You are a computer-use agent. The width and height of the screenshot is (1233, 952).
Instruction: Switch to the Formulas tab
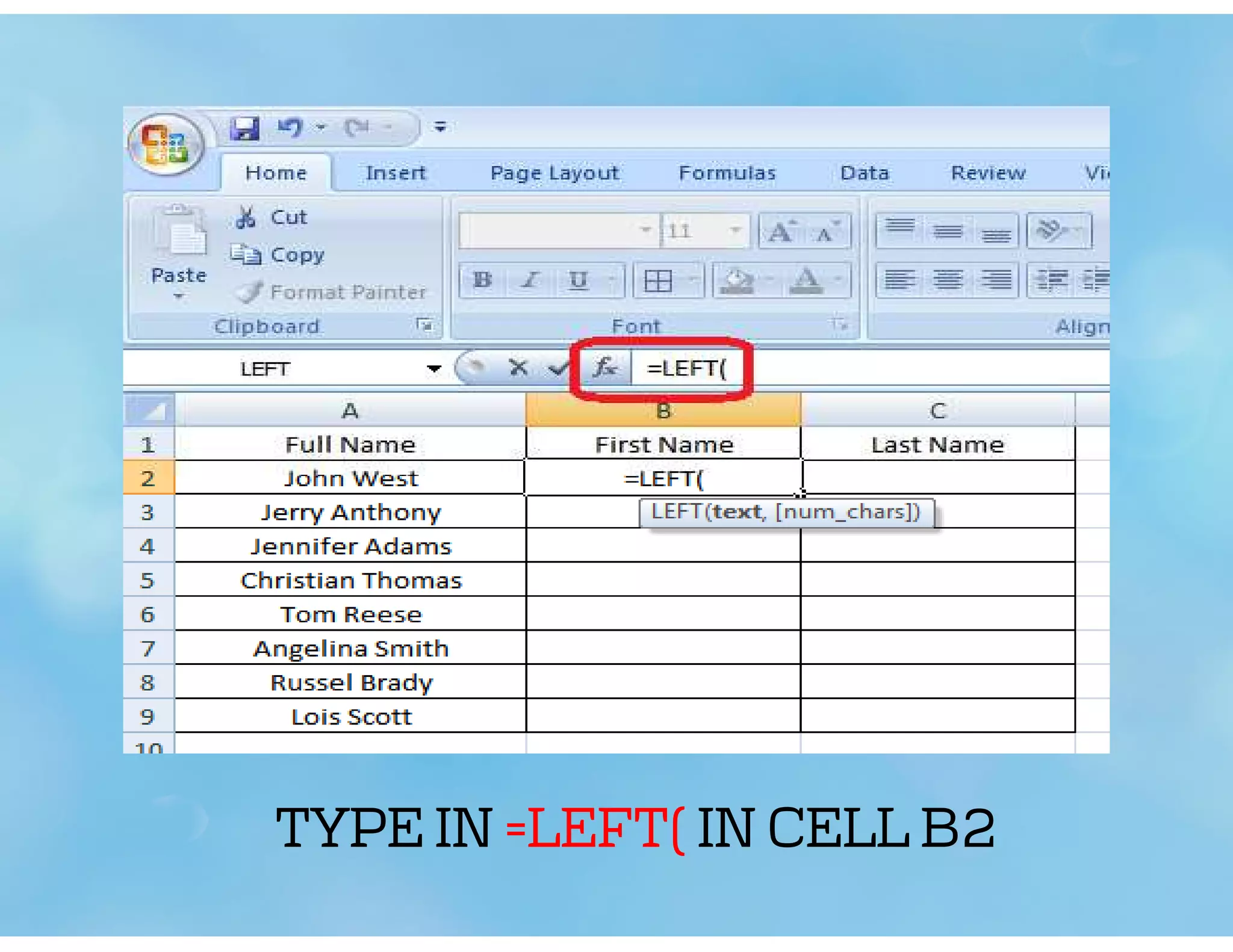tap(727, 173)
